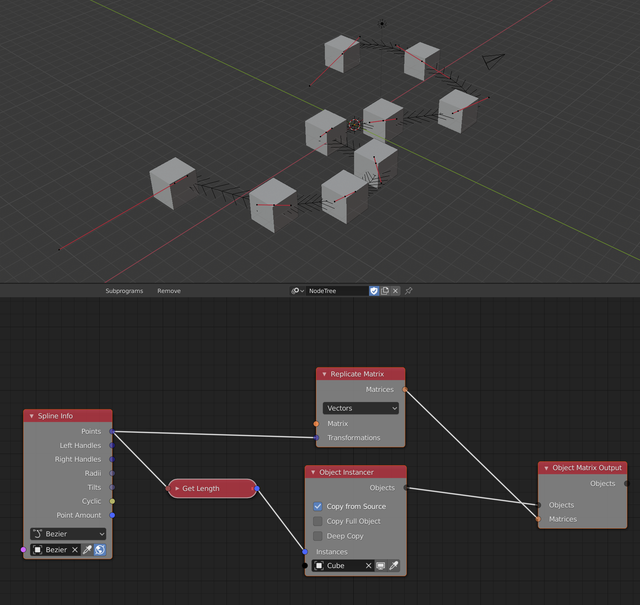The width and height of the screenshot is (640, 605).
Task: Toggle world space globe icon in Spline Info
Action: pyautogui.click(x=100, y=550)
